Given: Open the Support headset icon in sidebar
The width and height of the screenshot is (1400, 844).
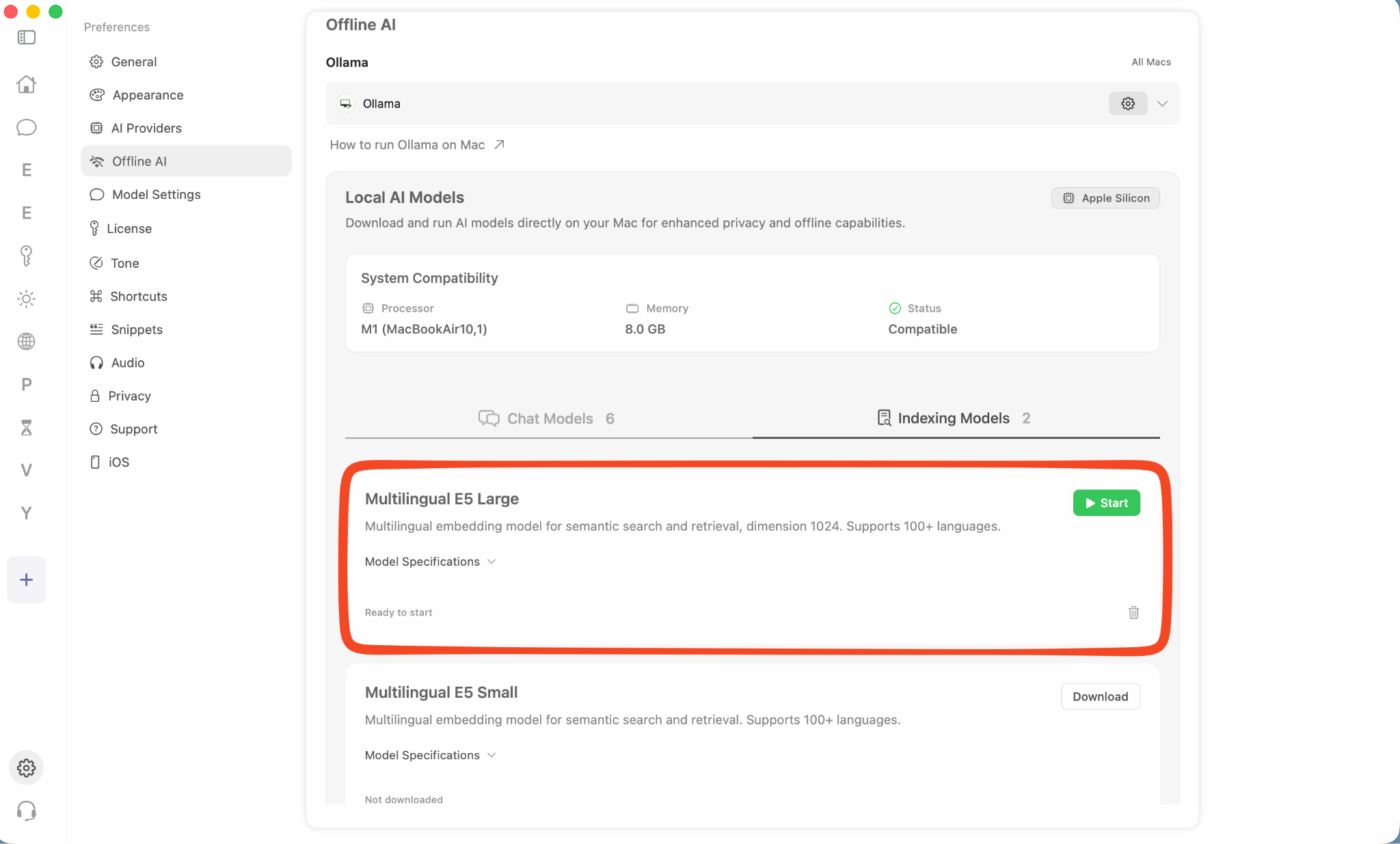Looking at the screenshot, I should tap(26, 811).
